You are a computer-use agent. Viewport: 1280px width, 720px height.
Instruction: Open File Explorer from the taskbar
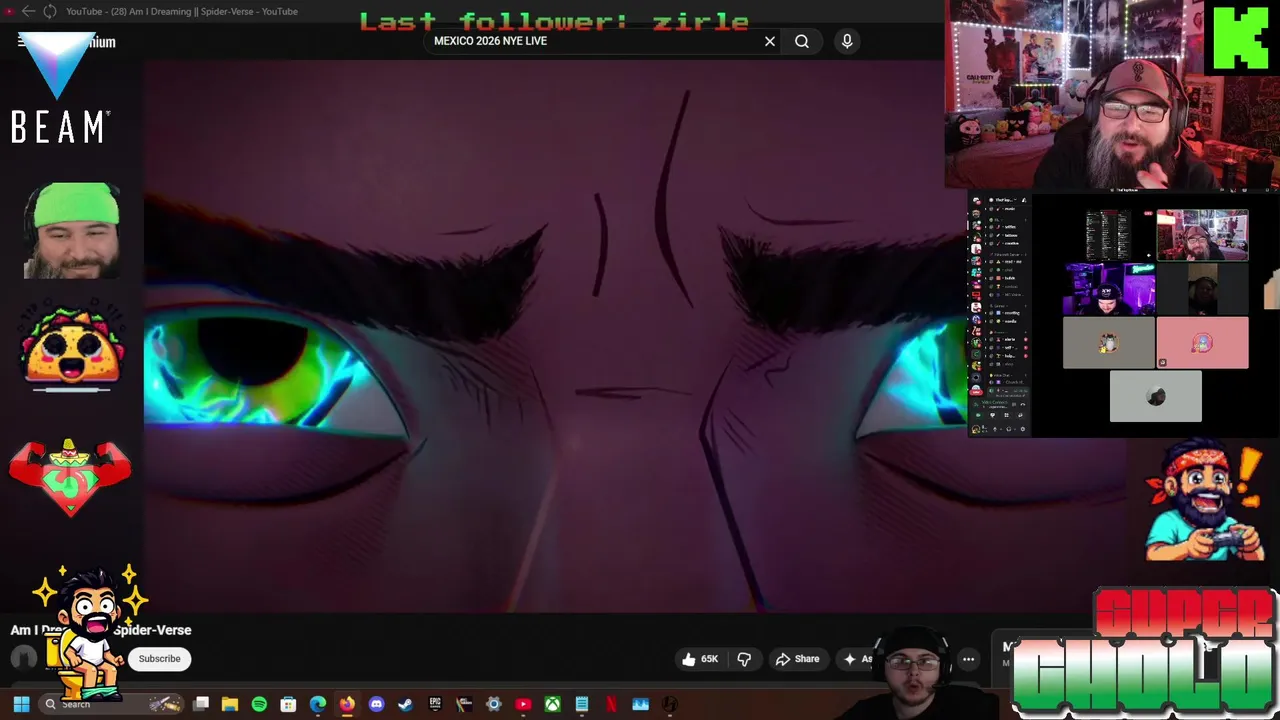coord(229,704)
